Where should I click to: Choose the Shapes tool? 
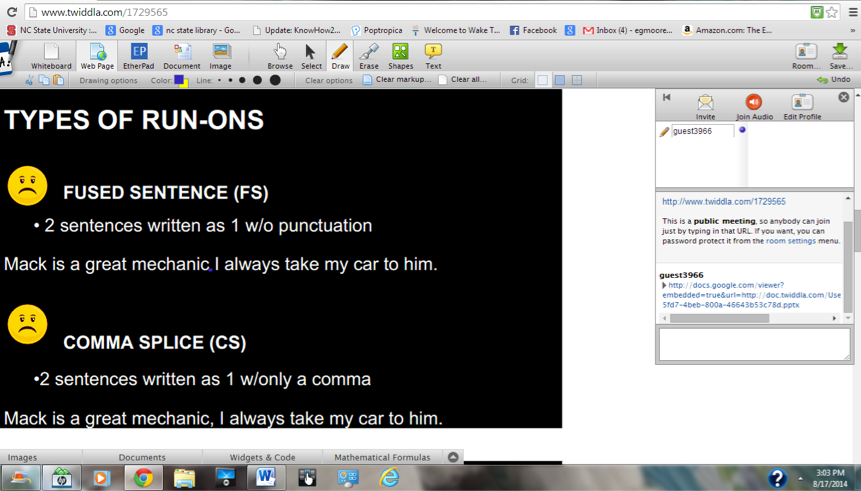pyautogui.click(x=400, y=55)
